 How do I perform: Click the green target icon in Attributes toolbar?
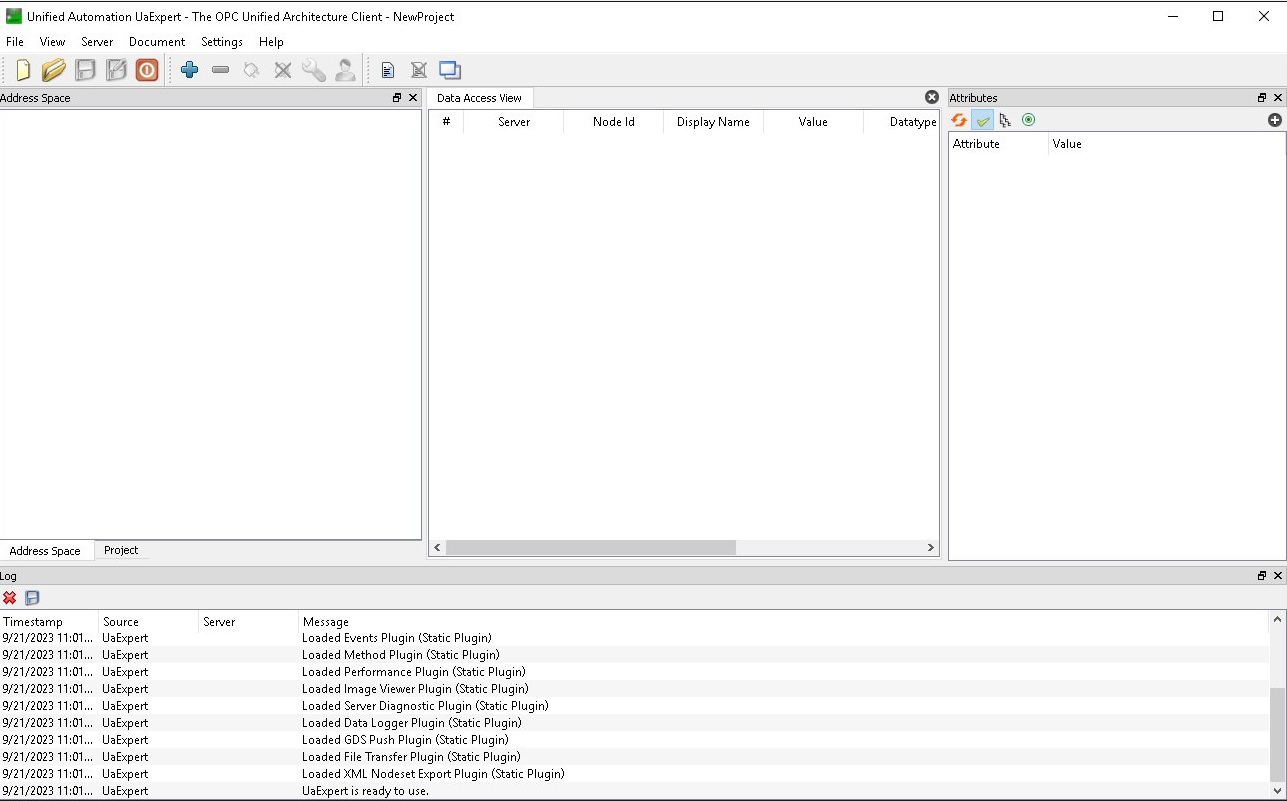(1028, 120)
